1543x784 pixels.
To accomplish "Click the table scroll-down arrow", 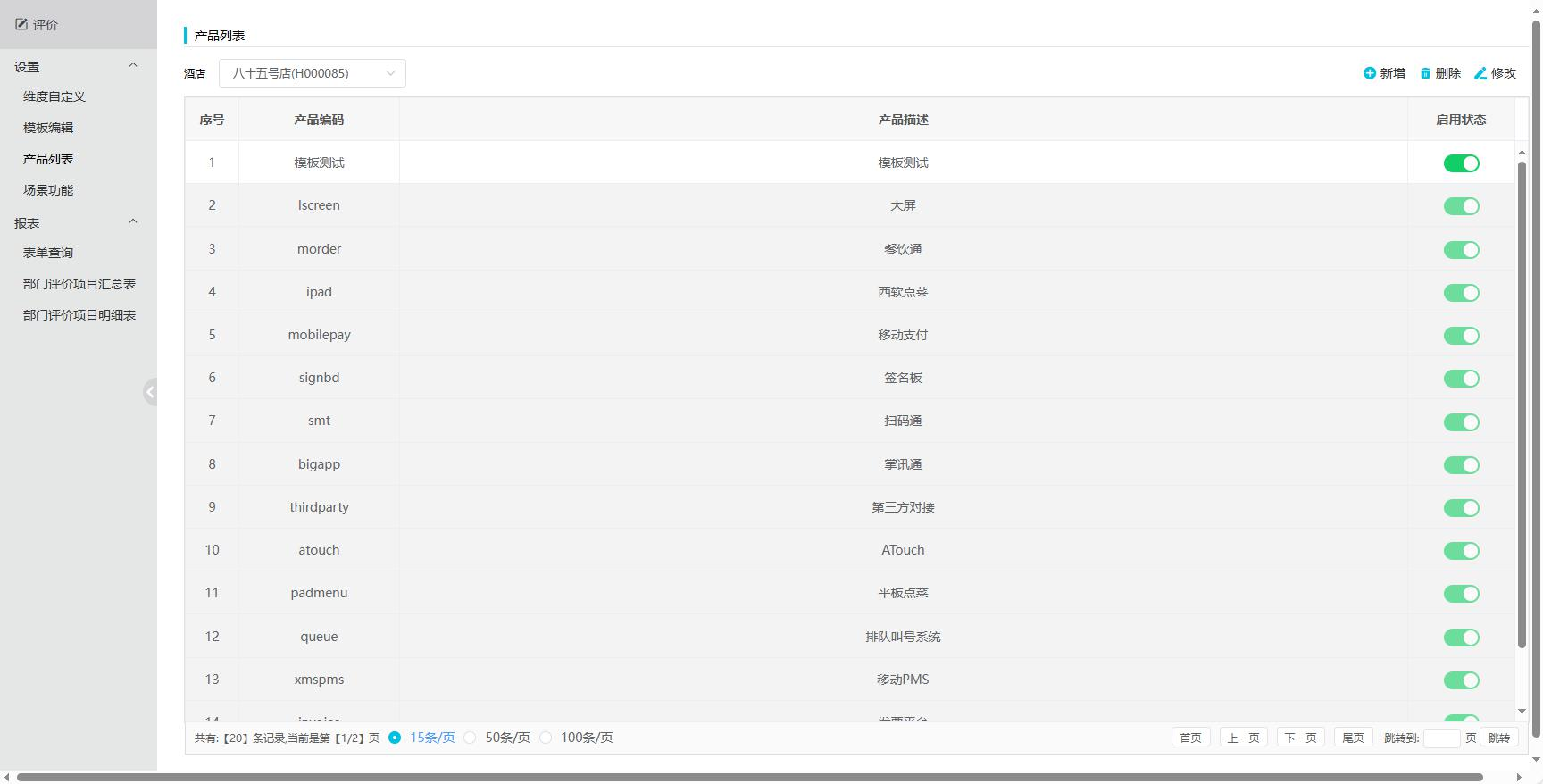I will click(1522, 712).
